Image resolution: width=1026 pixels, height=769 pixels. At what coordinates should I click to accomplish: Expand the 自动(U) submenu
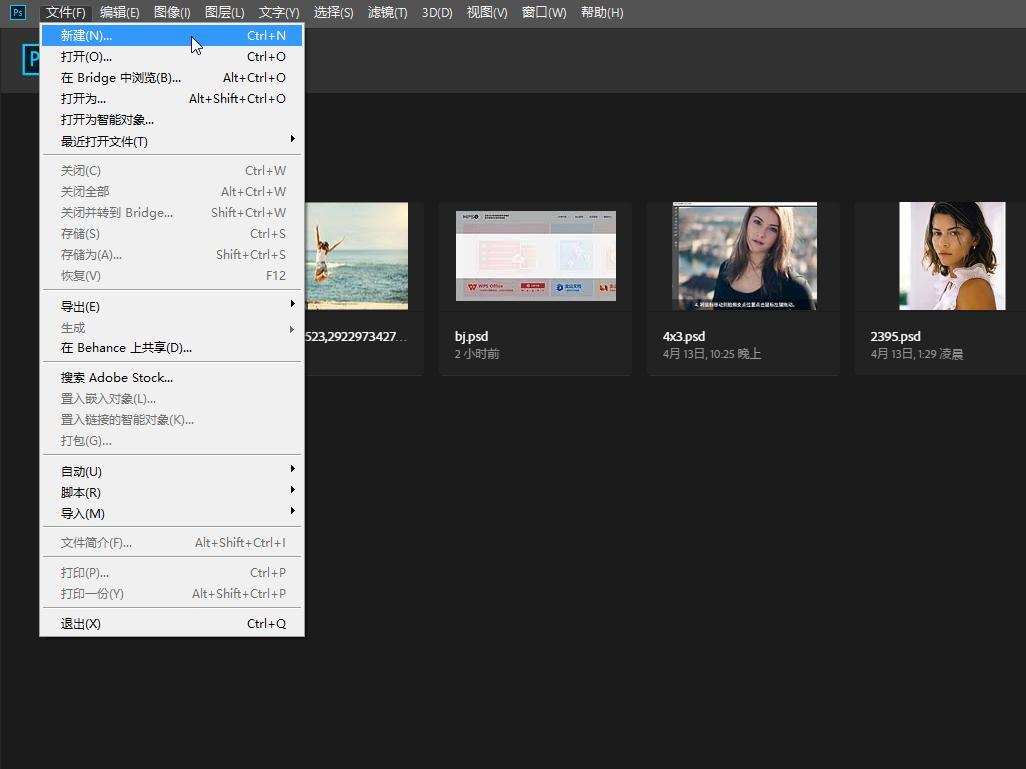click(x=81, y=471)
